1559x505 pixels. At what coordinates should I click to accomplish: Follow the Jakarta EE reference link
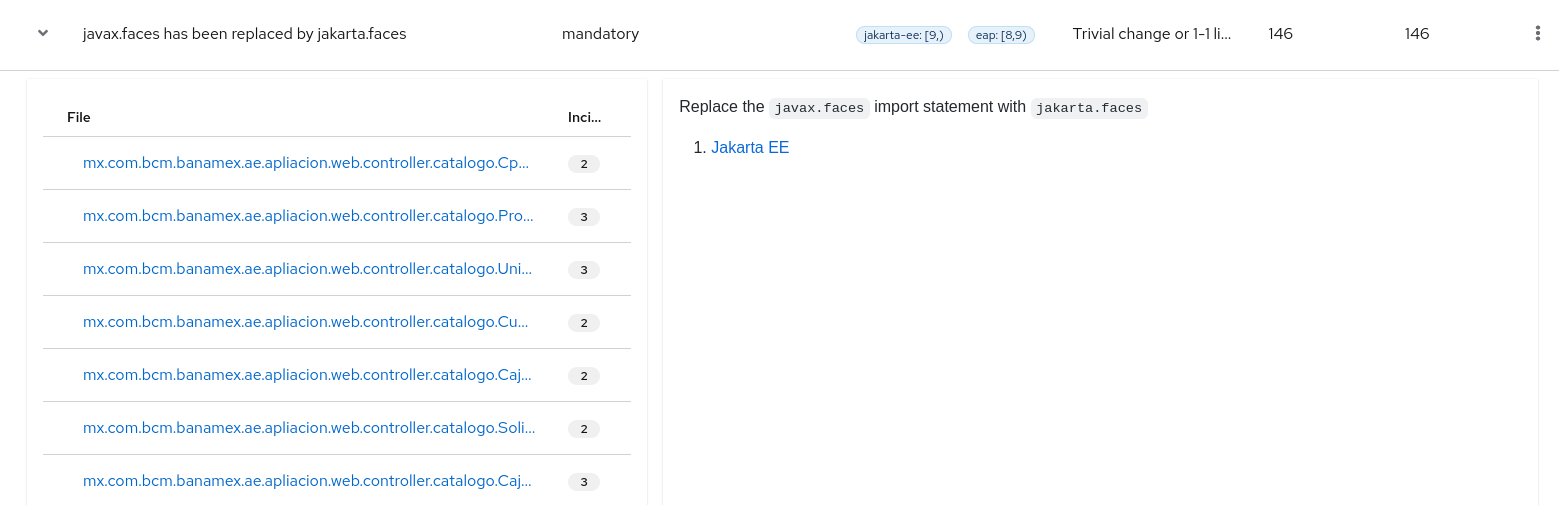pyautogui.click(x=750, y=147)
